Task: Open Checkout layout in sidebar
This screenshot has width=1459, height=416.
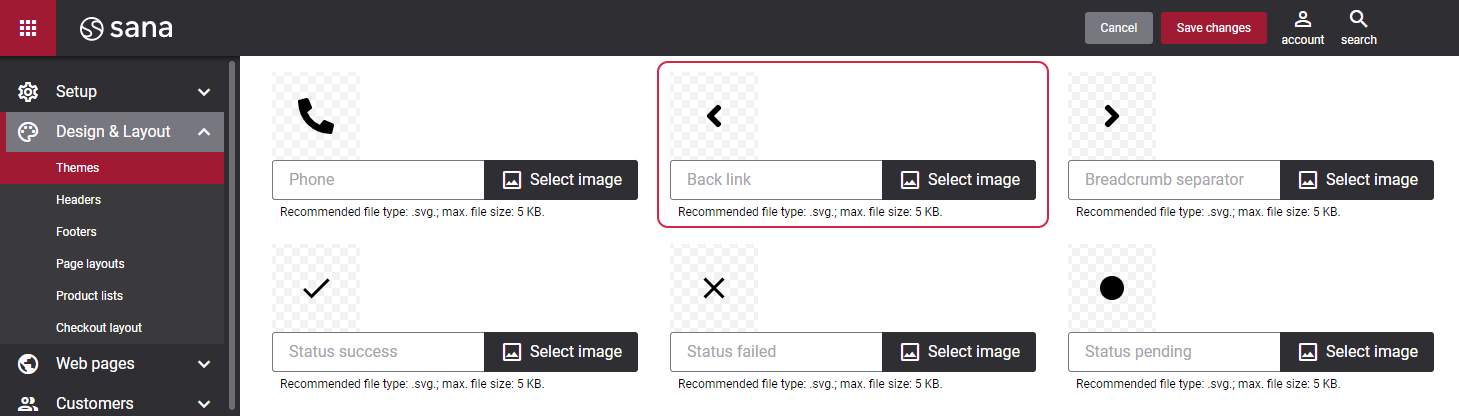Action: 99,328
